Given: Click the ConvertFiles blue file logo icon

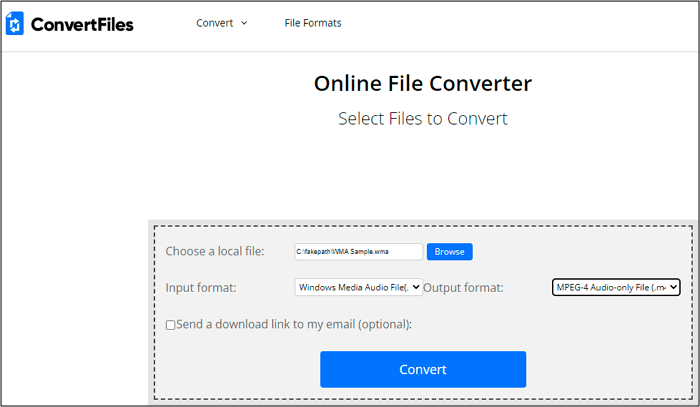Looking at the screenshot, I should pyautogui.click(x=15, y=24).
